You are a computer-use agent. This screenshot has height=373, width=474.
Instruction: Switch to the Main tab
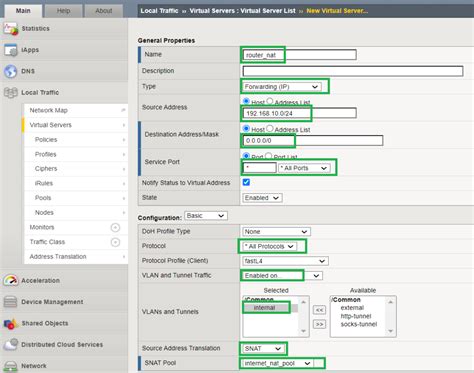23,11
